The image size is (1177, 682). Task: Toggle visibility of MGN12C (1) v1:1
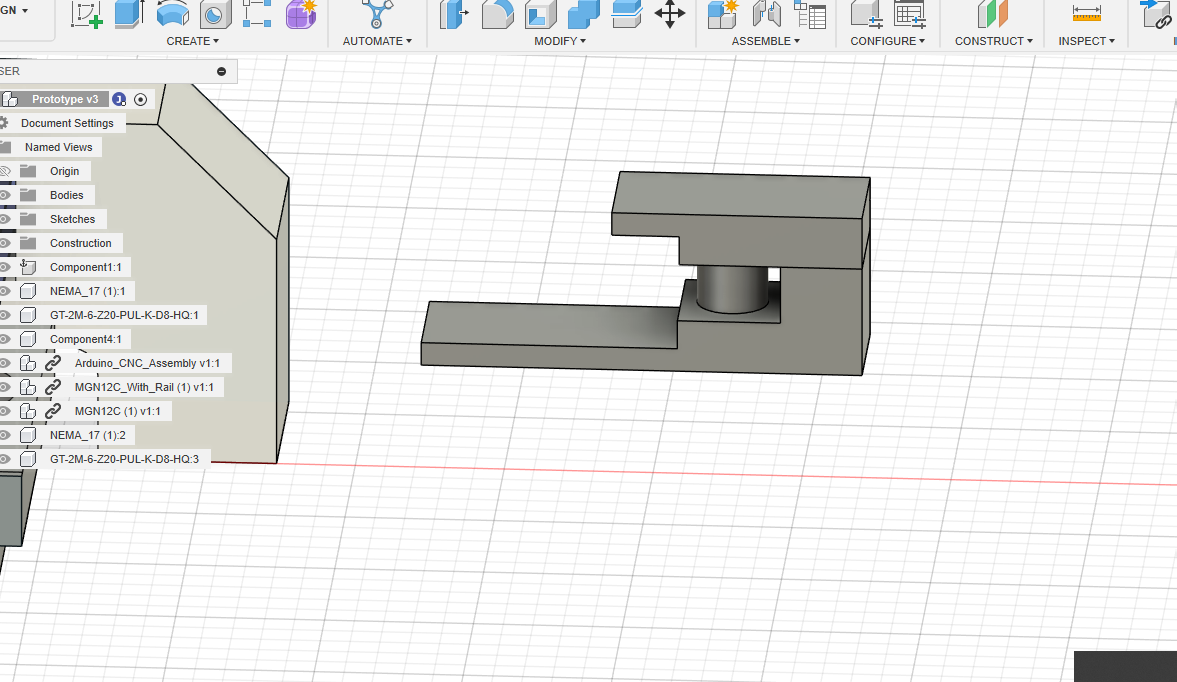point(5,411)
